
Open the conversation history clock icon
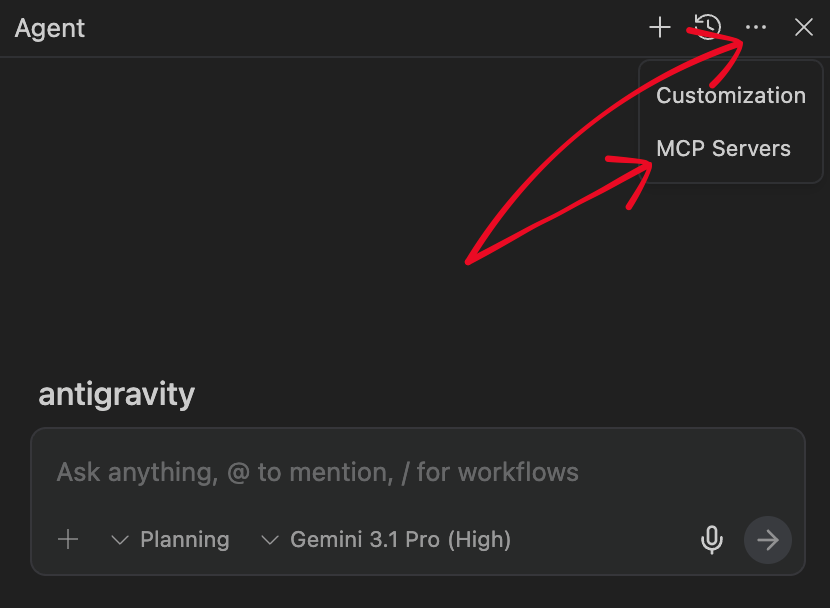click(x=708, y=28)
